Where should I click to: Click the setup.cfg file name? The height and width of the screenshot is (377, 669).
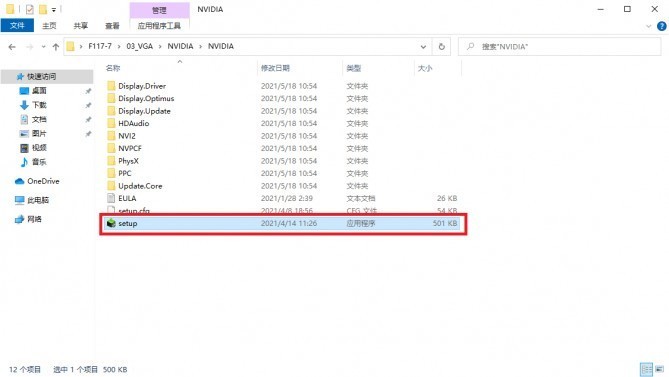(x=134, y=211)
